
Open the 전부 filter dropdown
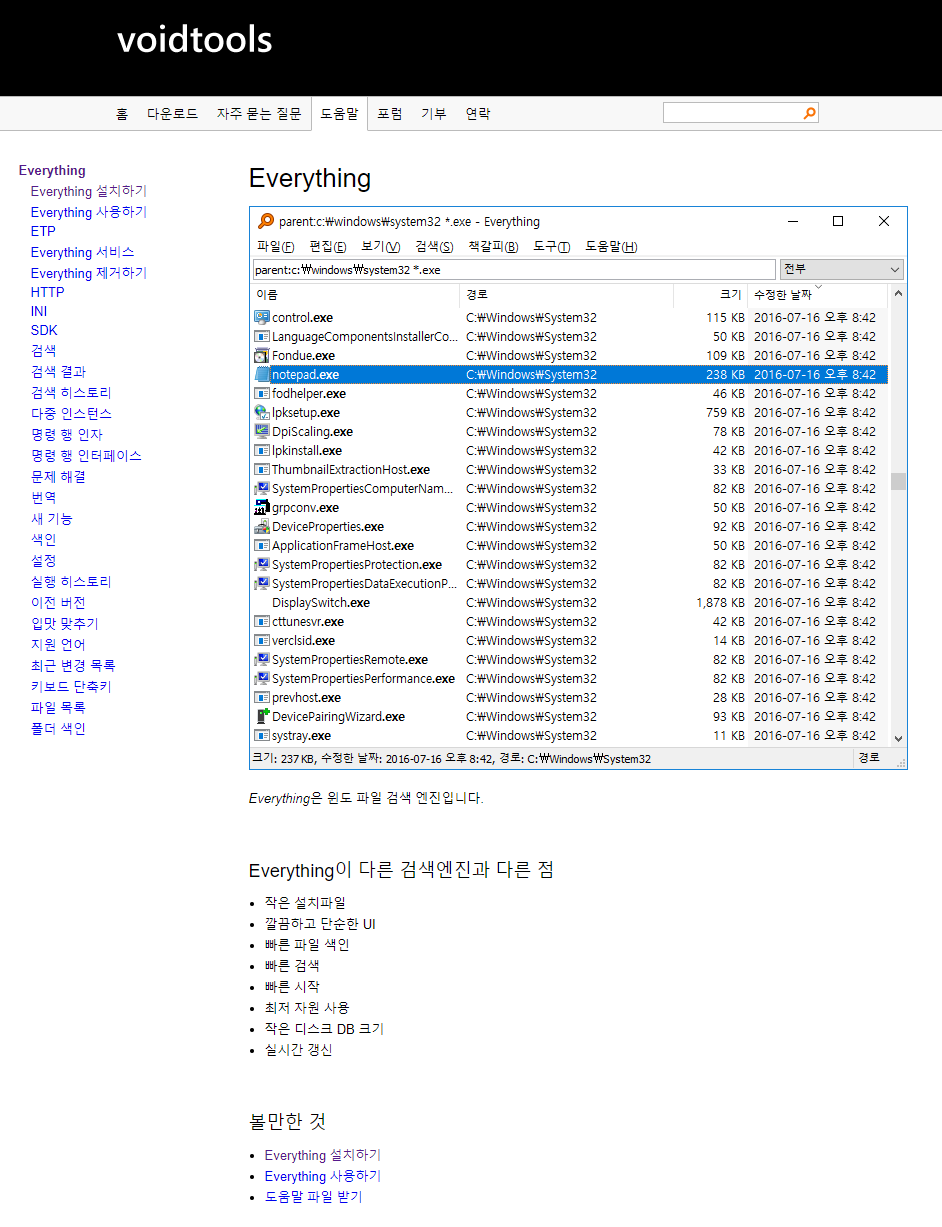click(841, 269)
